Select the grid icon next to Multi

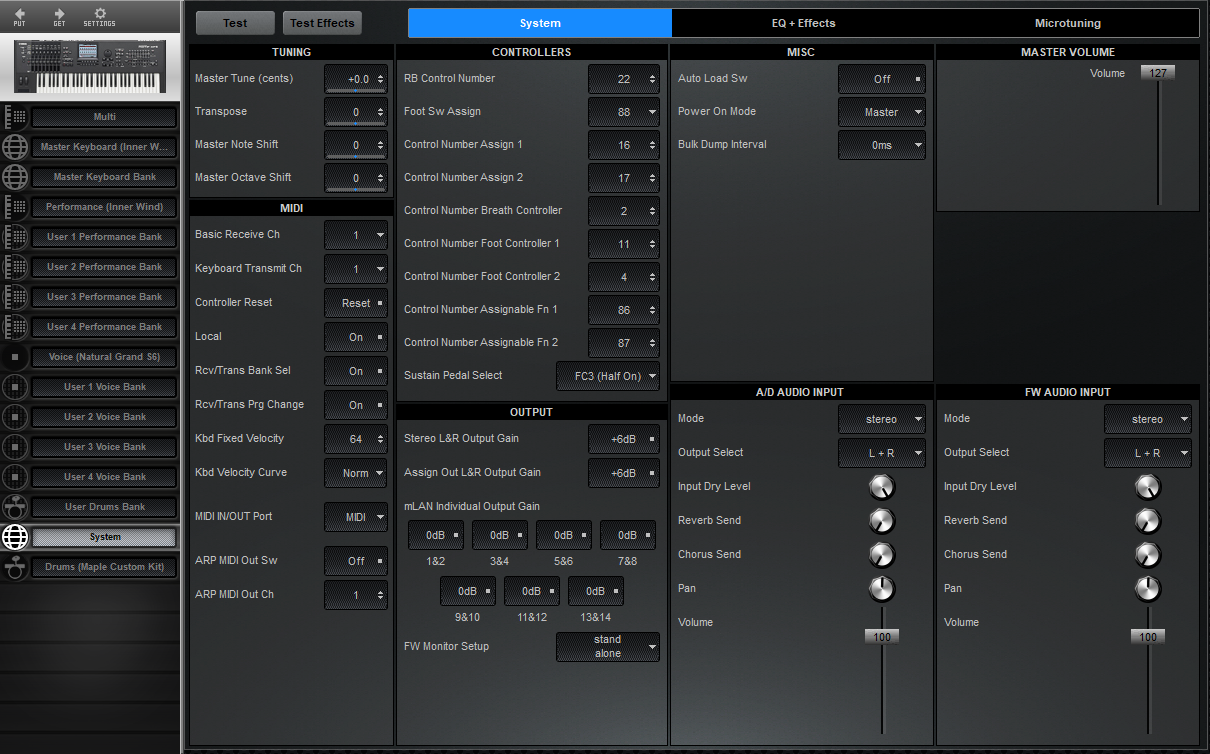click(14, 117)
